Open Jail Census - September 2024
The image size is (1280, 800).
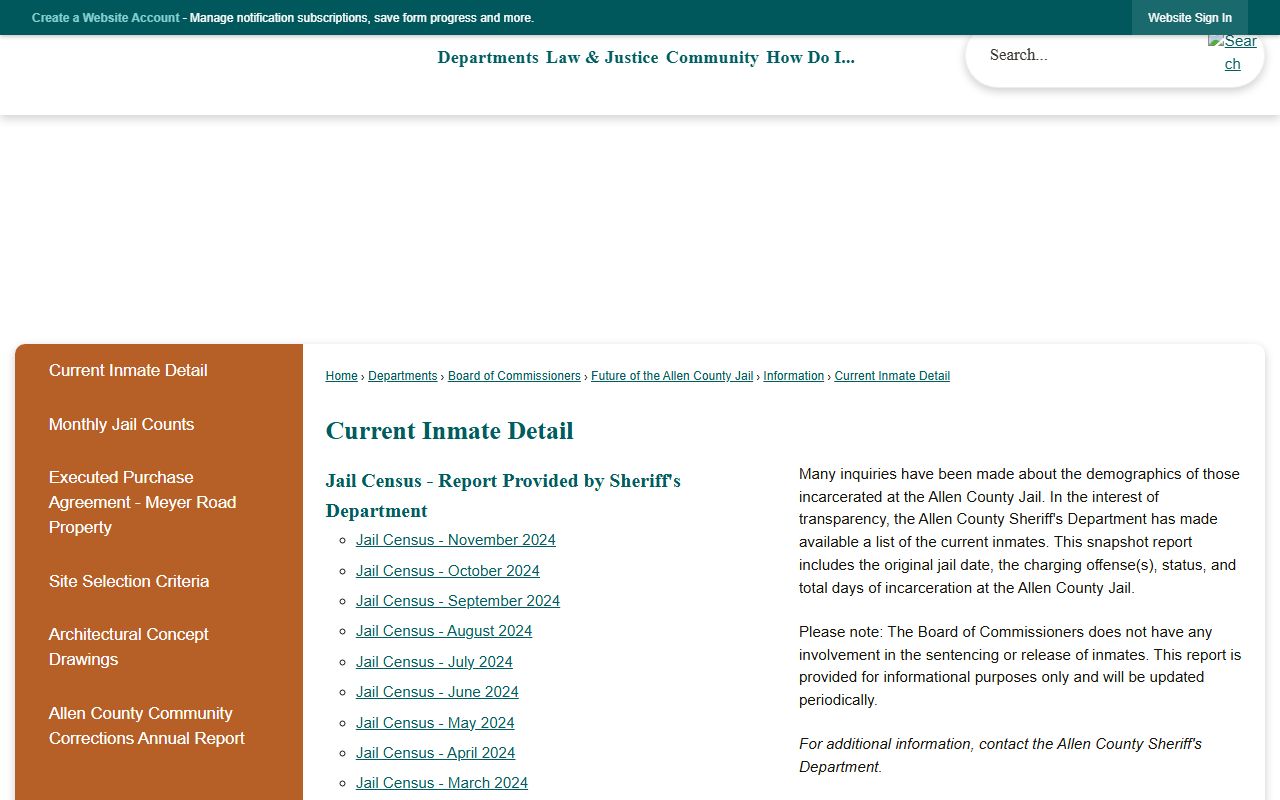click(x=458, y=601)
